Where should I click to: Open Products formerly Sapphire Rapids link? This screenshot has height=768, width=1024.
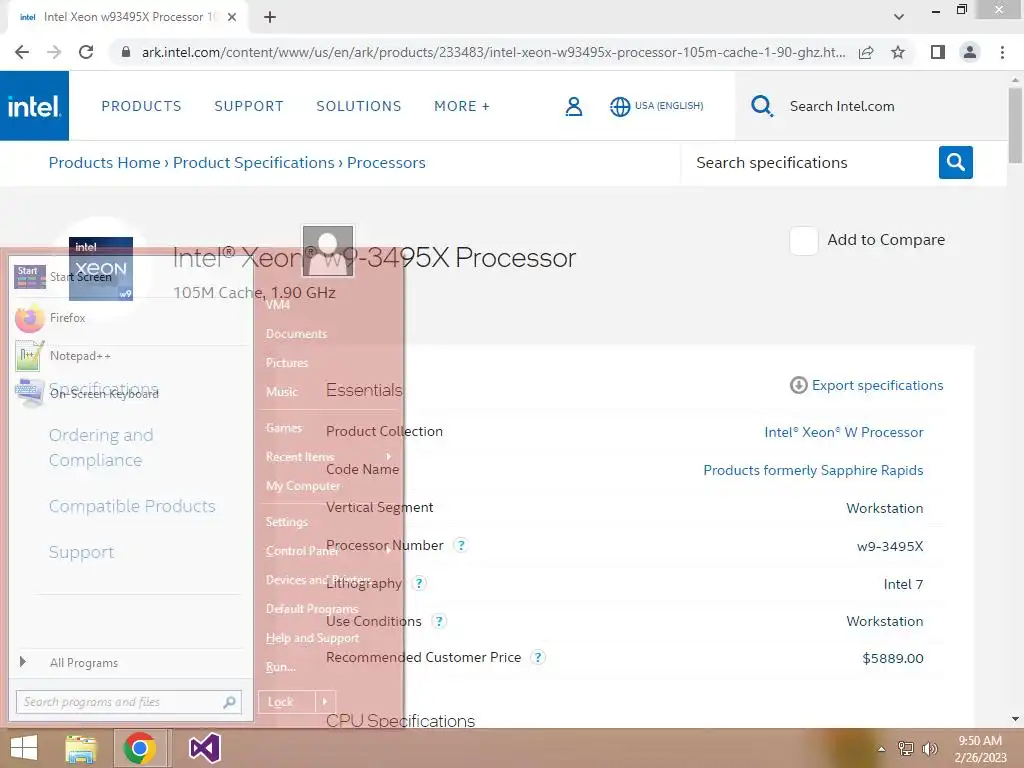(813, 470)
